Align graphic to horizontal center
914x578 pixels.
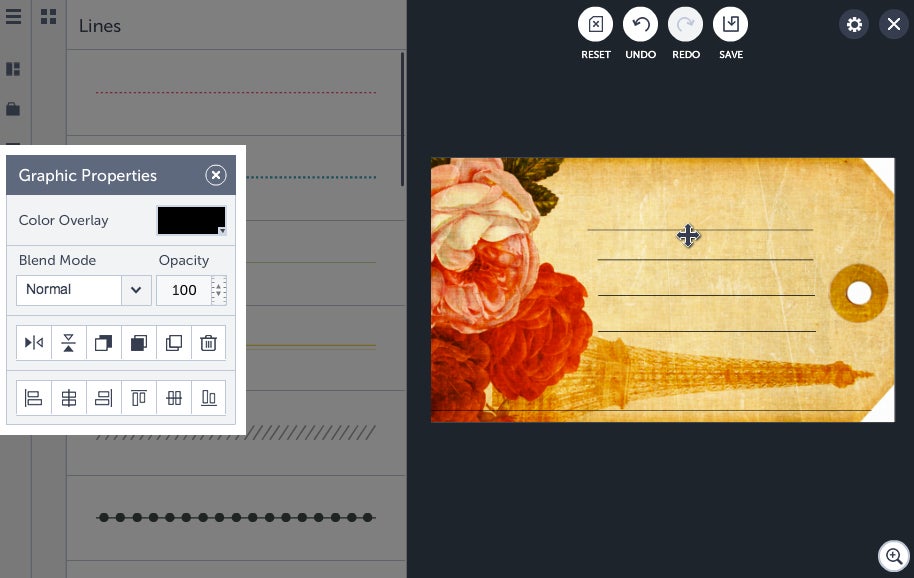point(69,398)
